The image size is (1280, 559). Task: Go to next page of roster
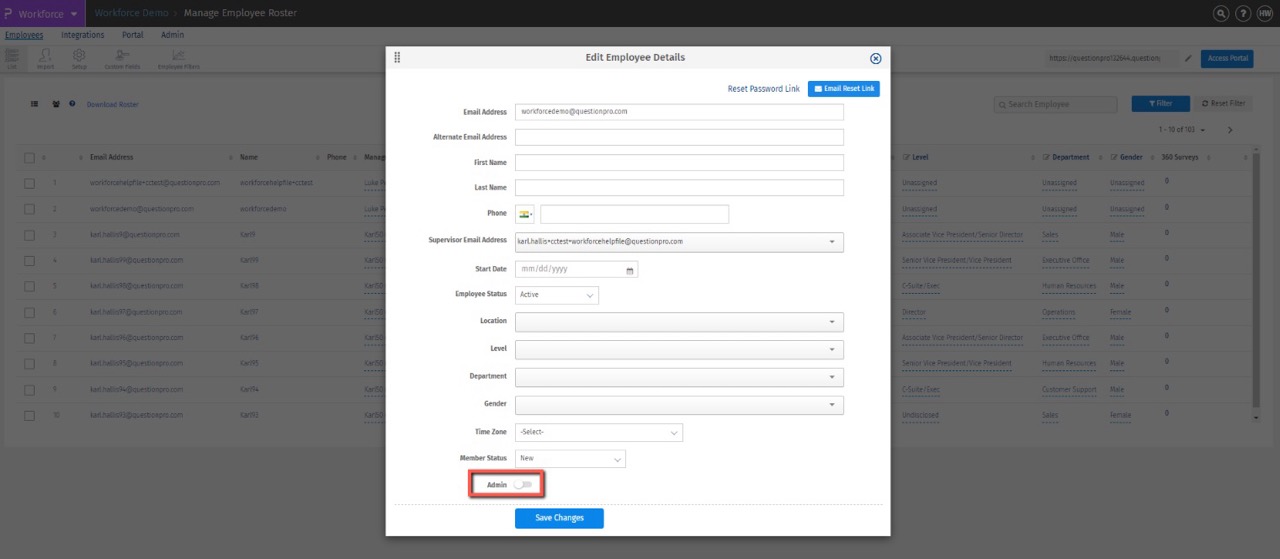click(x=1230, y=130)
